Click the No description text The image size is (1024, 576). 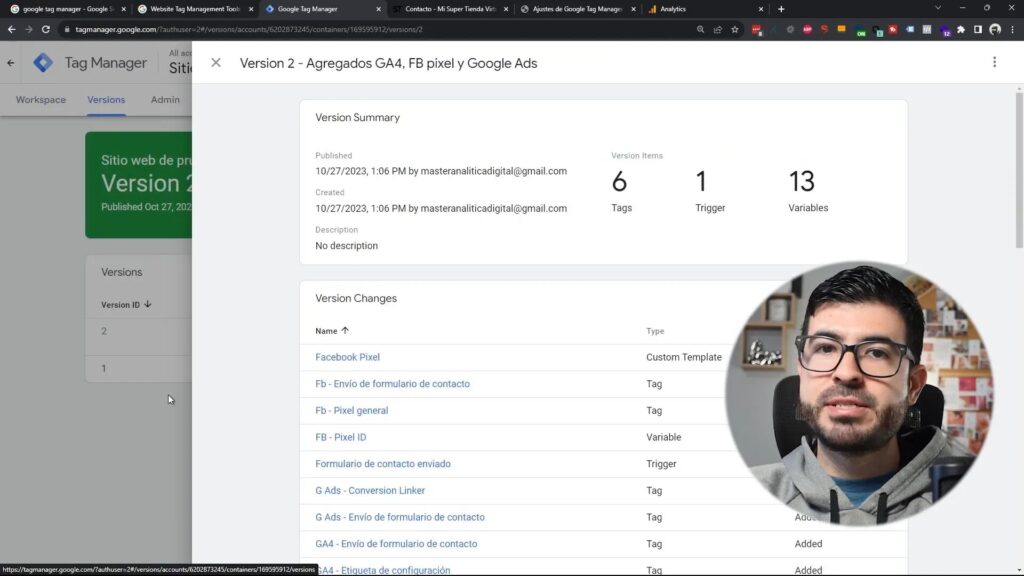[346, 246]
